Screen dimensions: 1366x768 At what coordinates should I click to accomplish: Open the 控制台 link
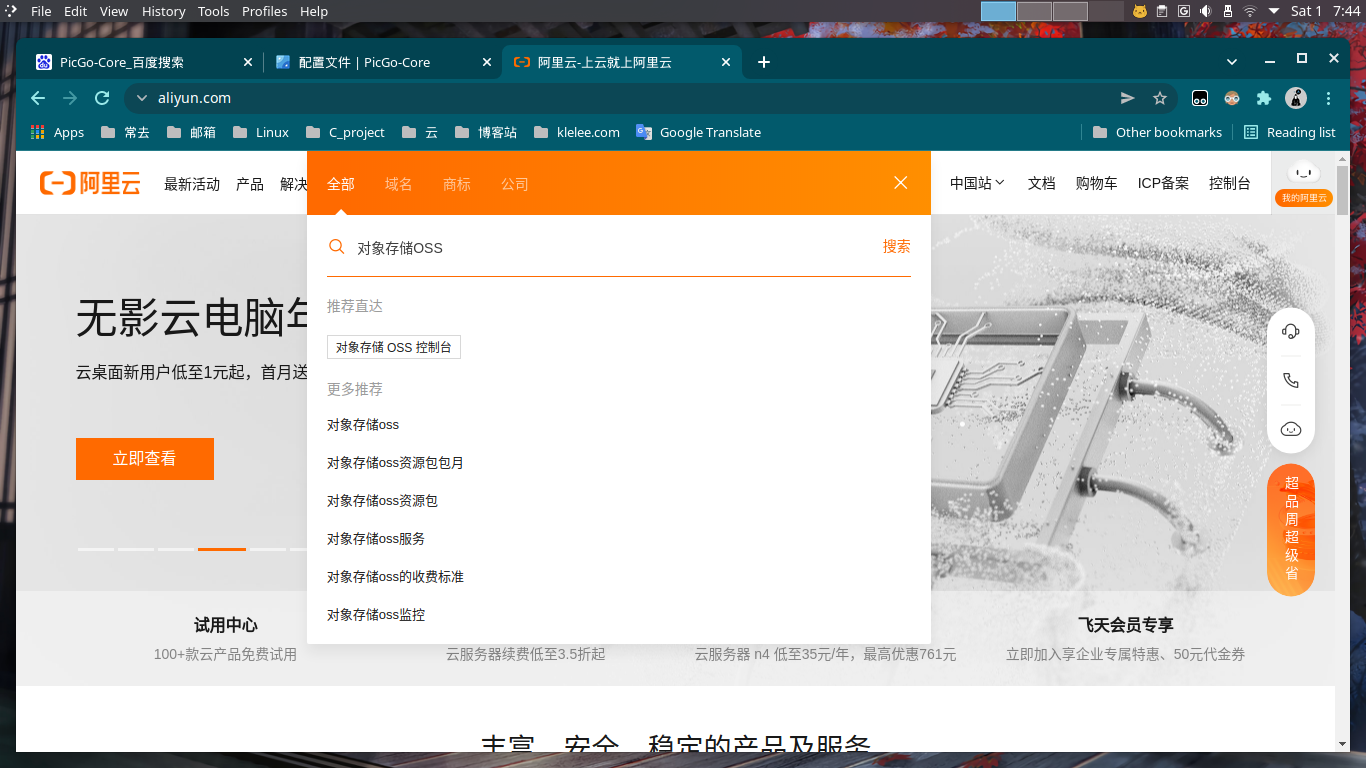tap(1230, 183)
